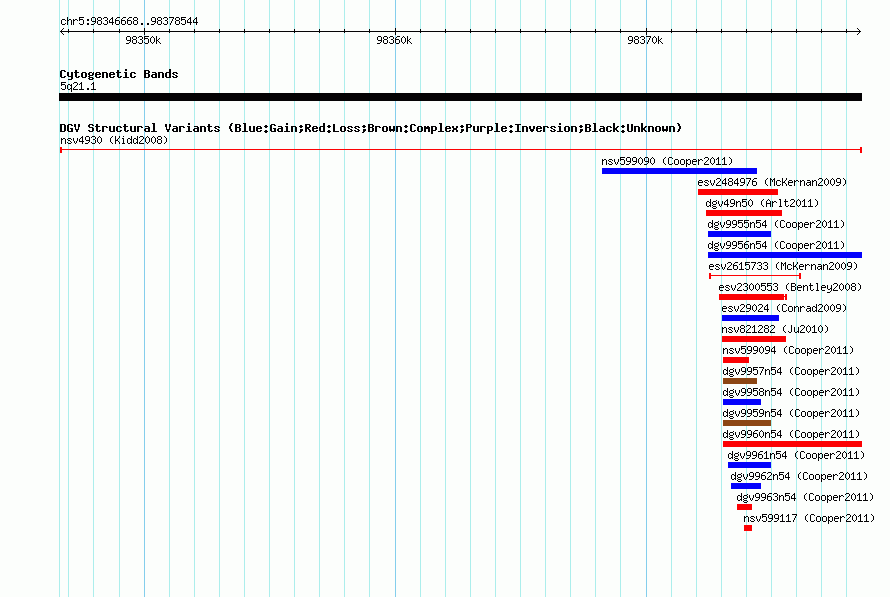Click the 98350k ruler tick label
Screen dimensions: 890x597
tap(143, 40)
